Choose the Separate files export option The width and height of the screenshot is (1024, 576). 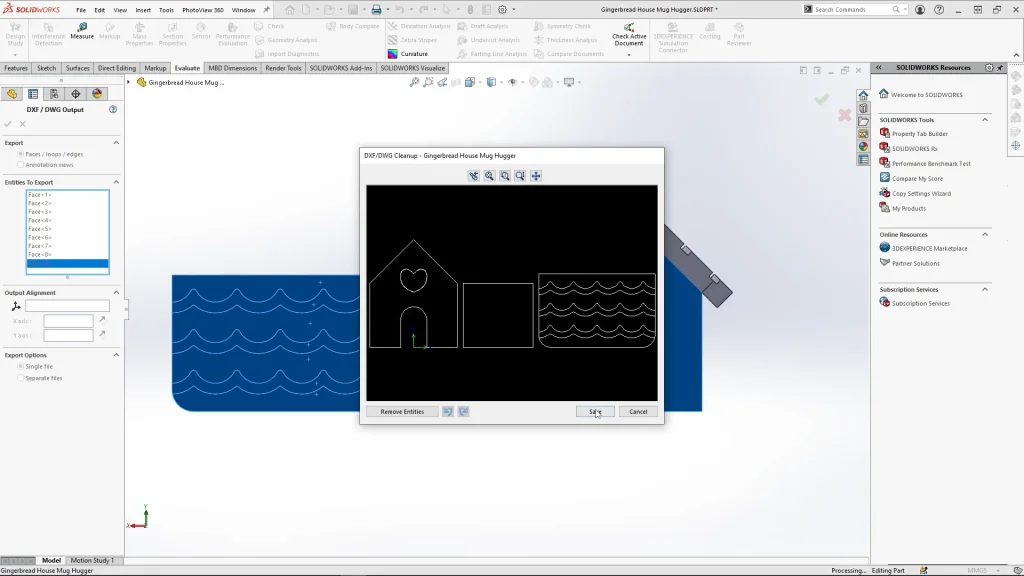[21, 378]
